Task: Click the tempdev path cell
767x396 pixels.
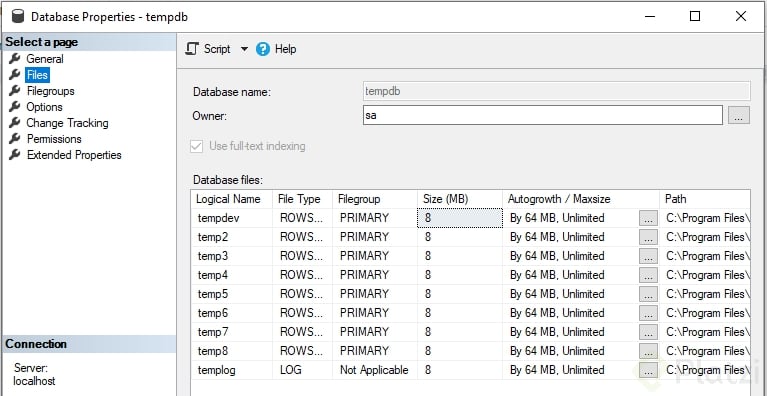Action: 704,218
